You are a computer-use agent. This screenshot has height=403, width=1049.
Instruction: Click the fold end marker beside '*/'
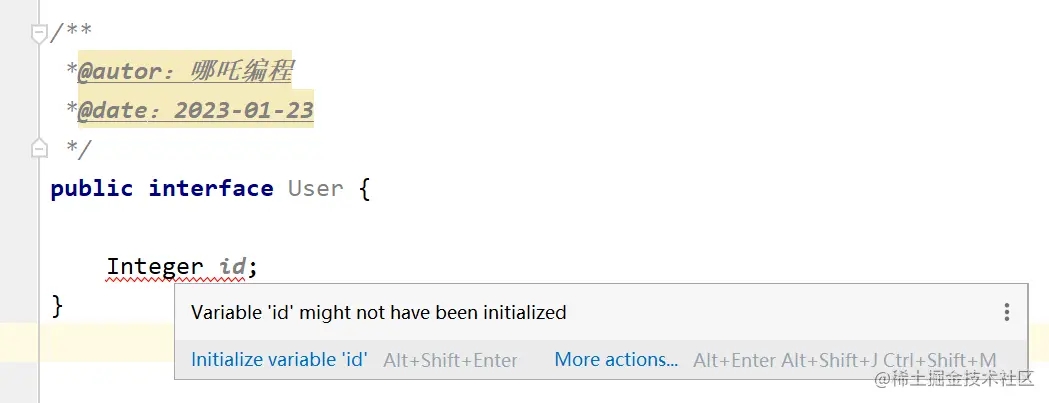coord(39,149)
